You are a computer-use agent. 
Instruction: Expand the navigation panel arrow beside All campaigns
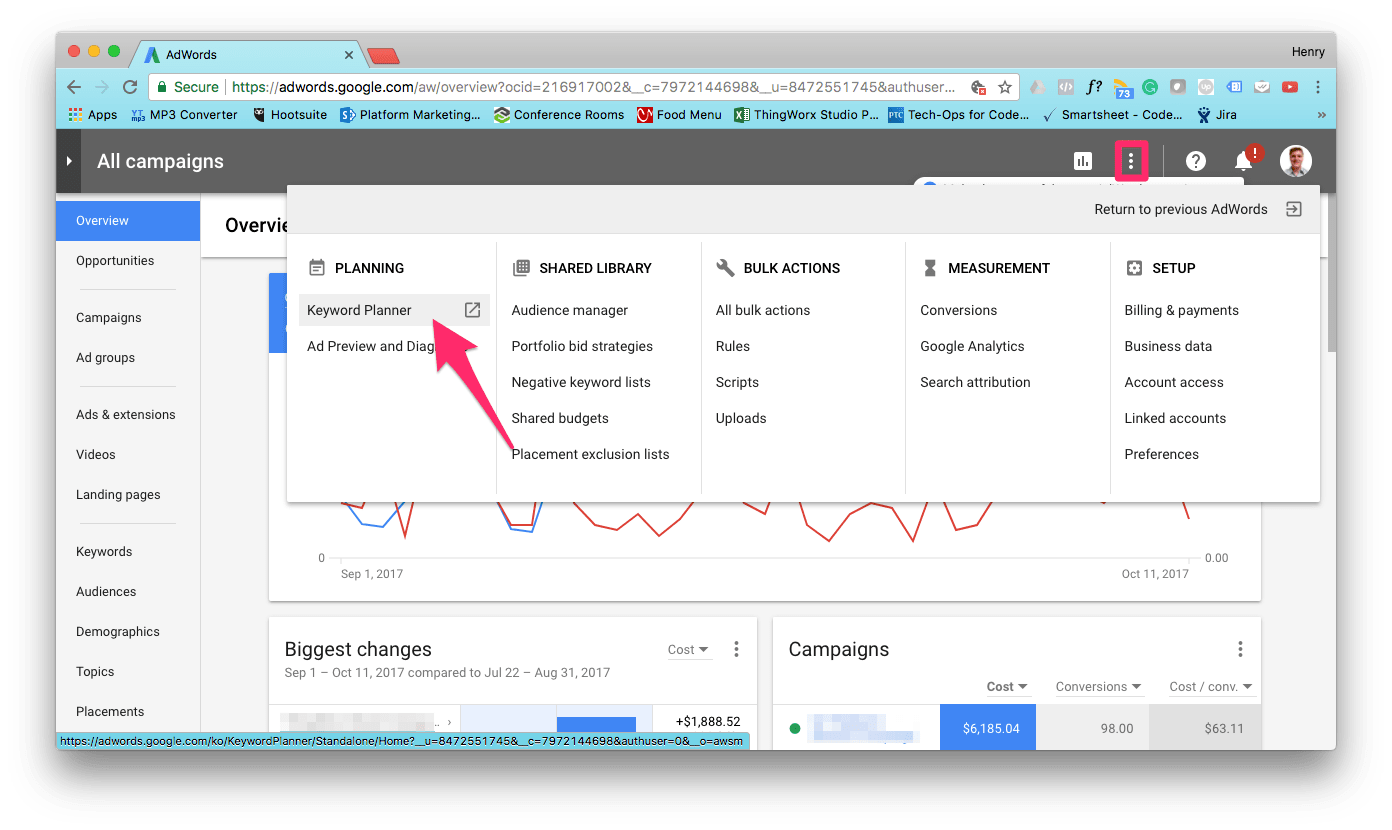69,161
